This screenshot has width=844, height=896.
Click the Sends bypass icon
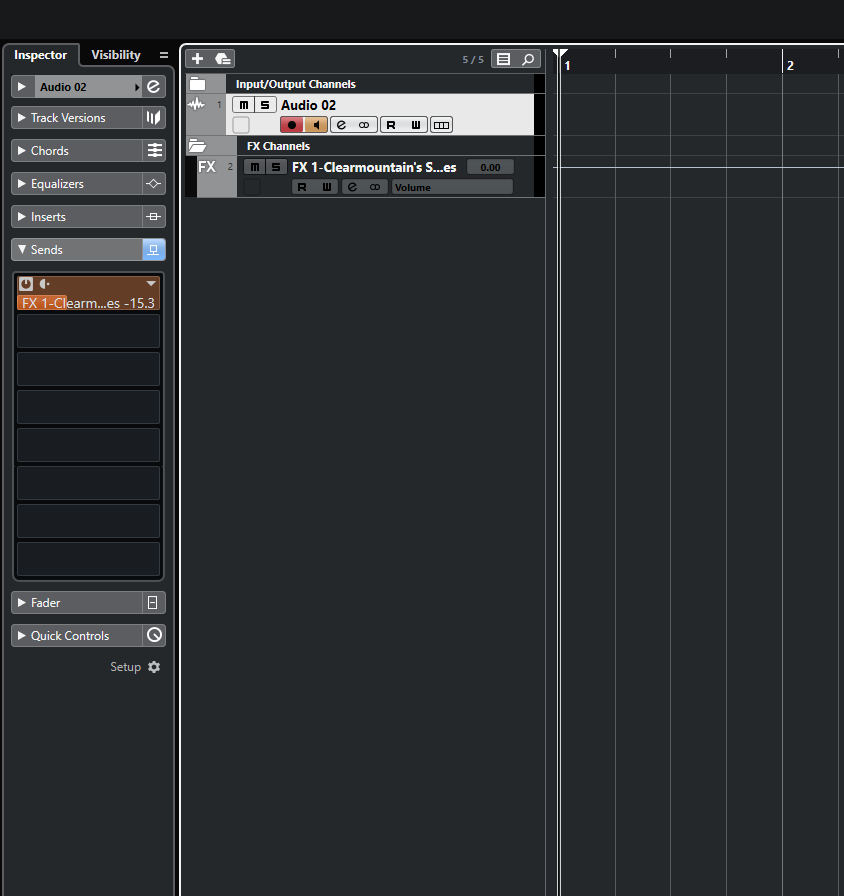coord(154,250)
